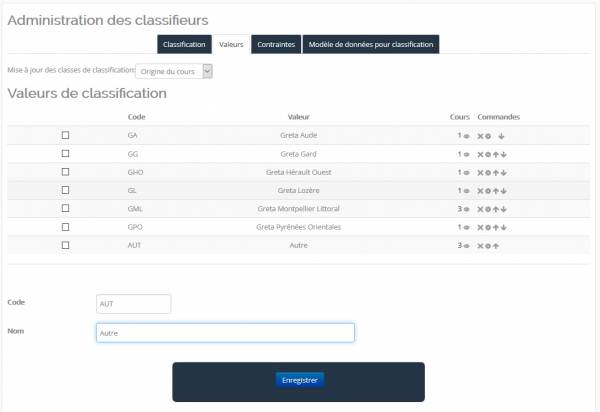Open the Contraintes tab
Image resolution: width=600 pixels, height=412 pixels.
point(275,45)
